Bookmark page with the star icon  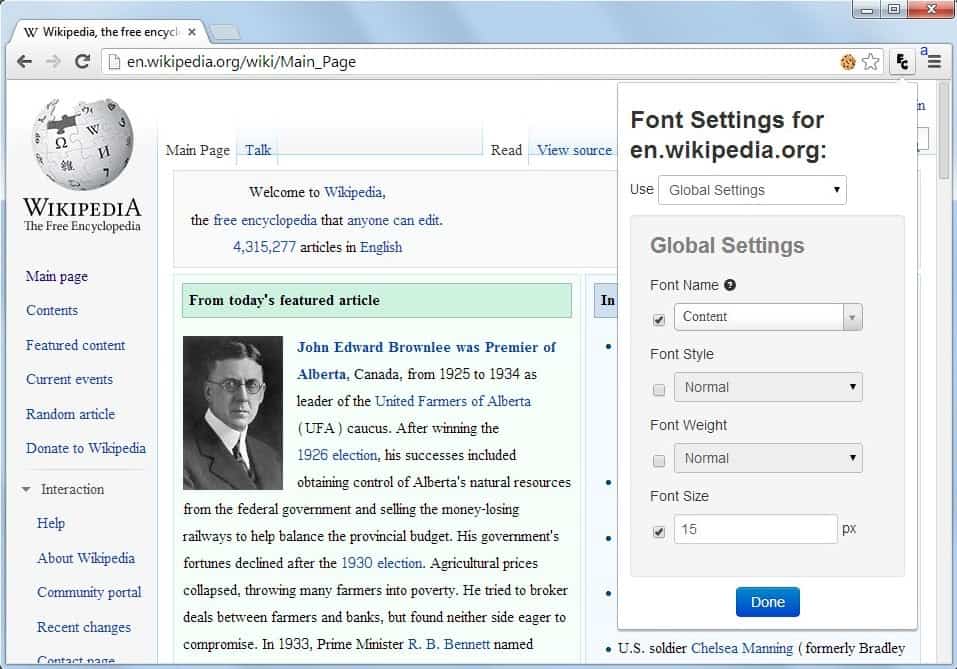click(x=871, y=62)
